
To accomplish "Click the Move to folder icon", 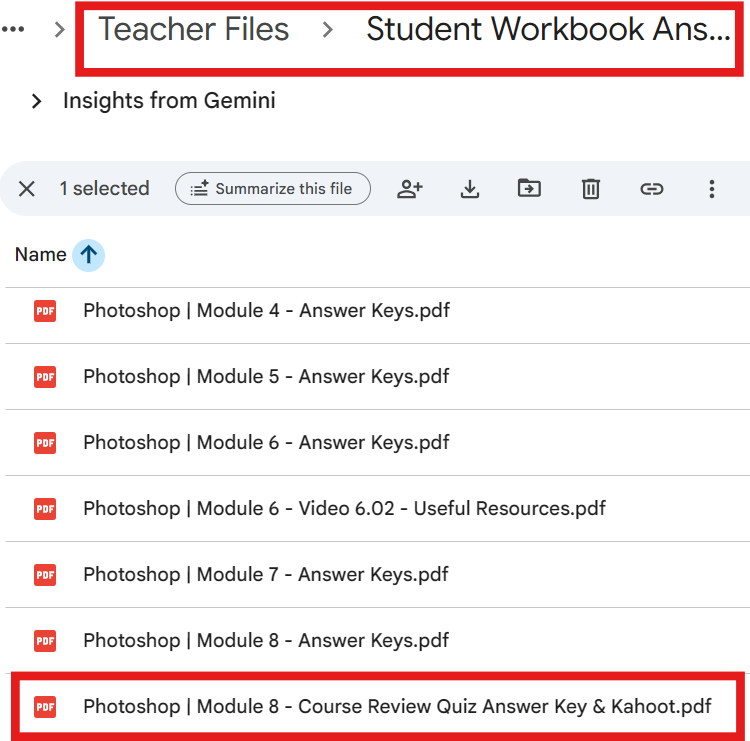I will click(x=529, y=188).
